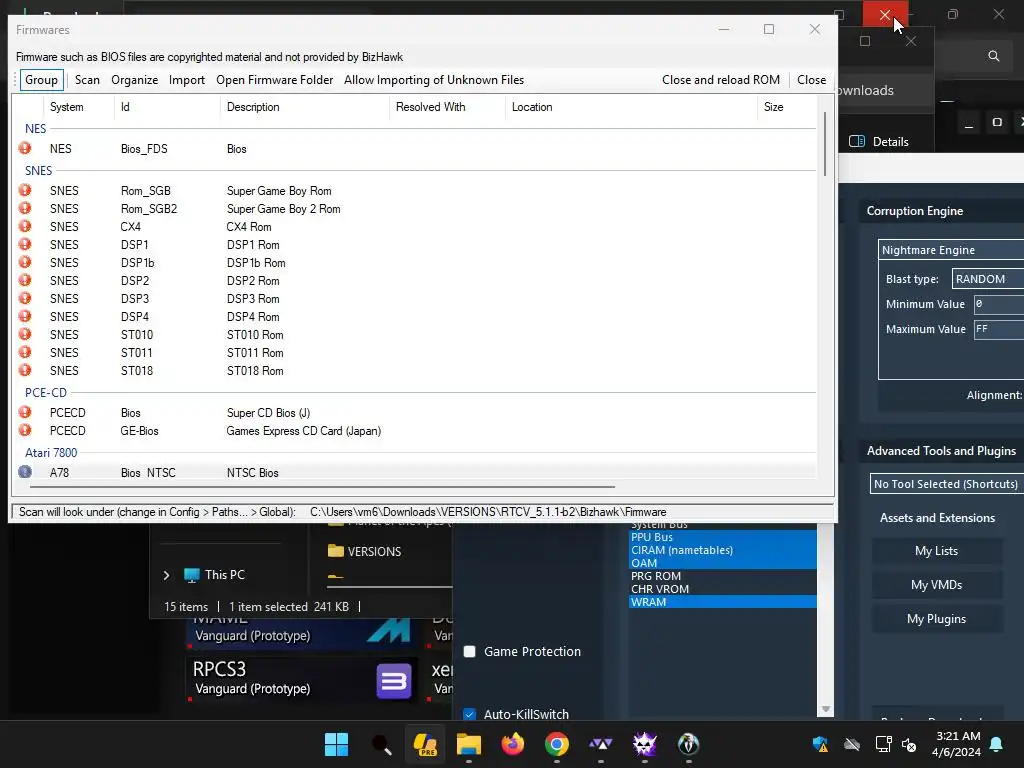This screenshot has width=1024, height=768.
Task: Toggle the Details pane in File Explorer
Action: pyautogui.click(x=879, y=142)
